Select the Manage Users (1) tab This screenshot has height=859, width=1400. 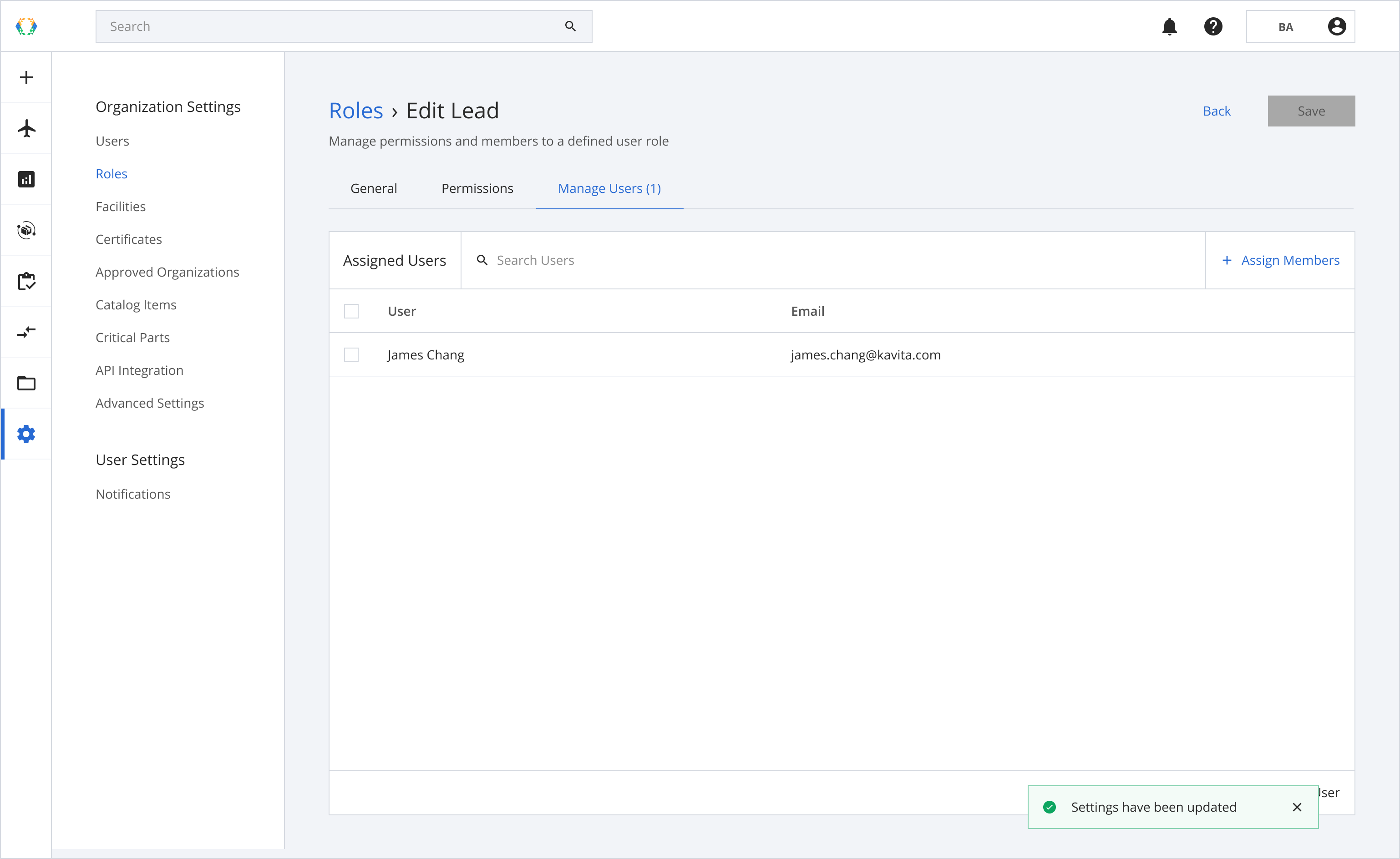609,189
